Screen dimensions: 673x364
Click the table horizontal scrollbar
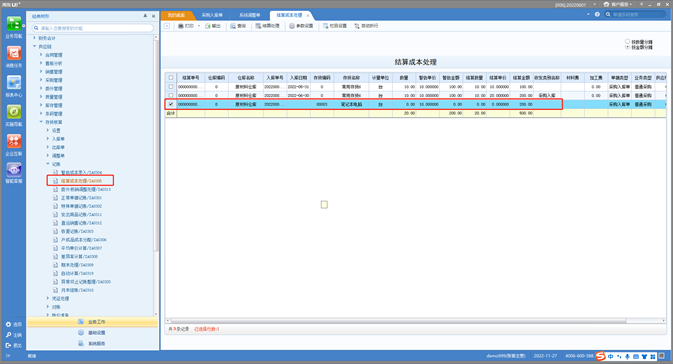(399, 321)
